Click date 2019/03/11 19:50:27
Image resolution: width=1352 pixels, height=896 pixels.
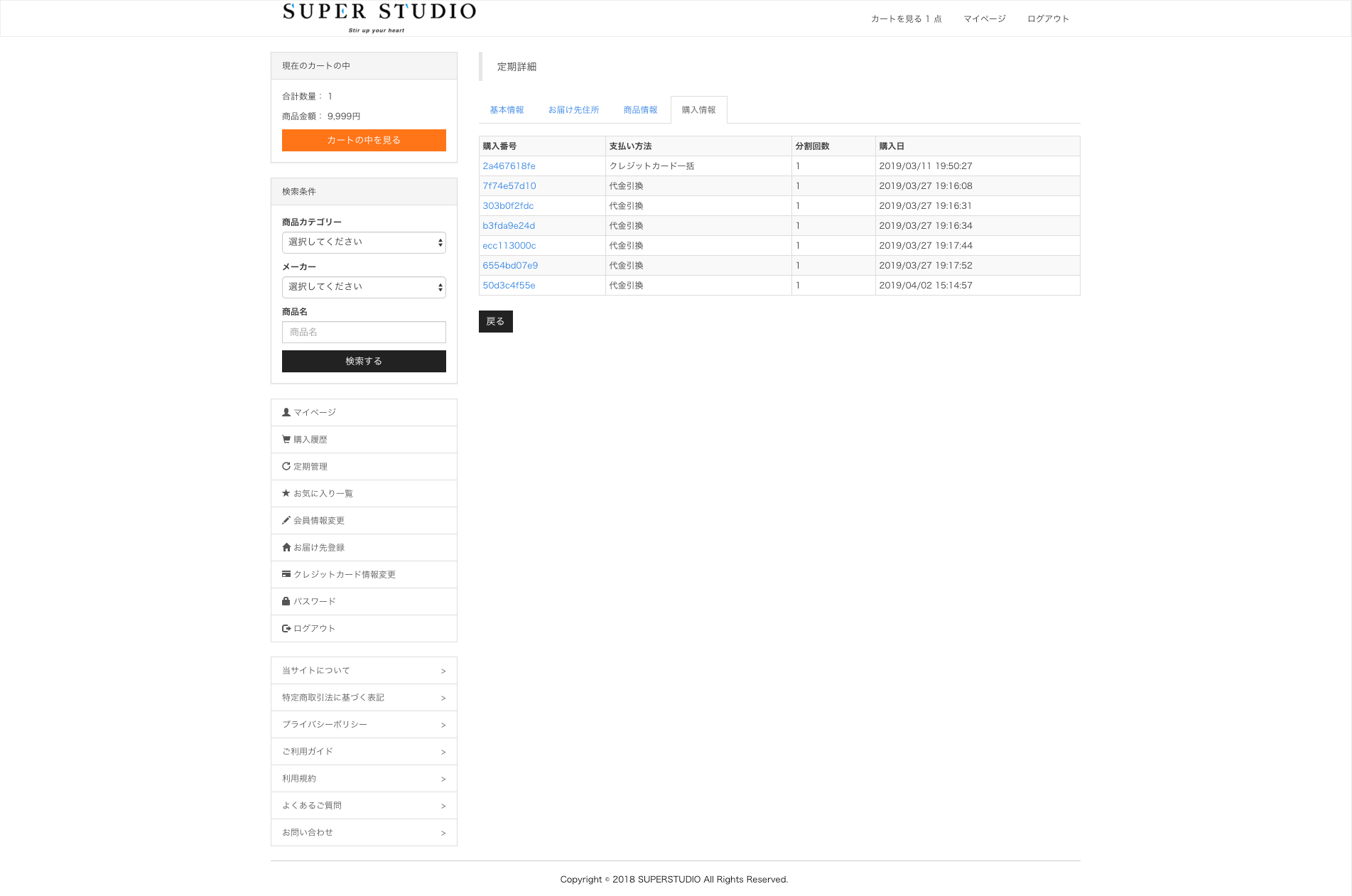[926, 166]
